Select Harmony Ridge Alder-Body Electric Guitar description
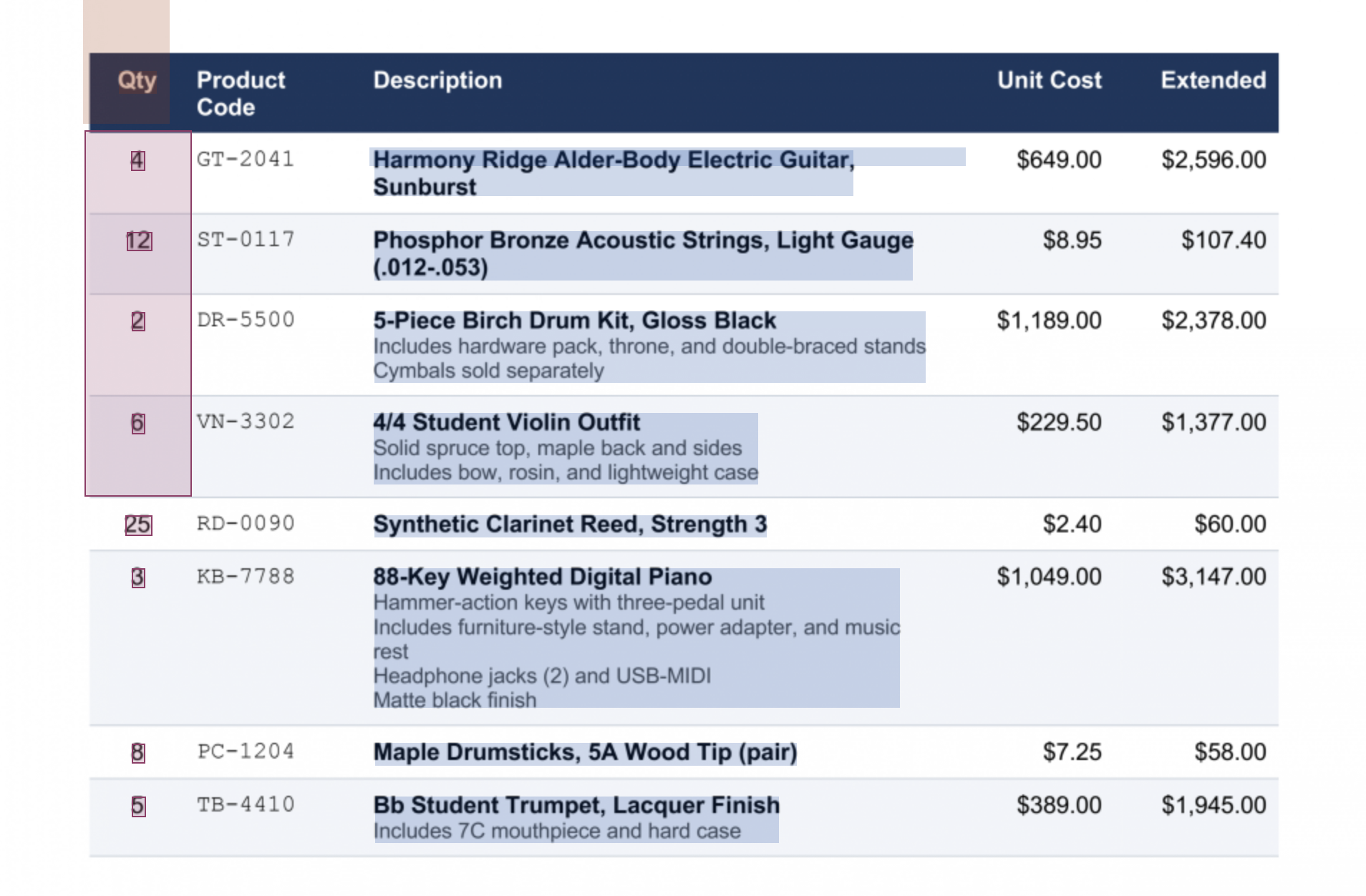Viewport: 1366px width, 896px height. point(614,172)
